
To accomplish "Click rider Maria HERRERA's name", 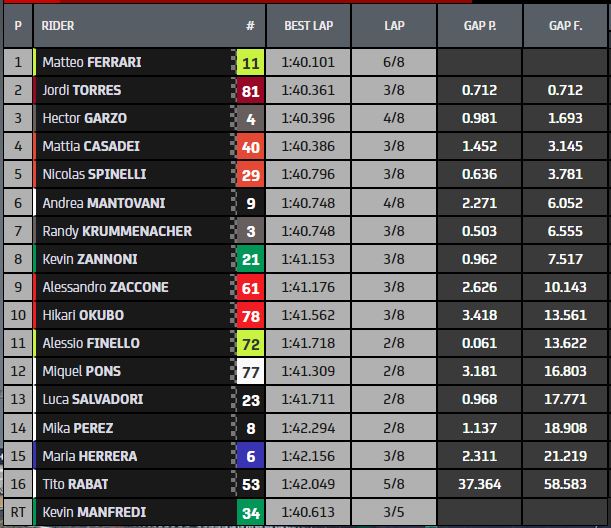I will (90, 456).
